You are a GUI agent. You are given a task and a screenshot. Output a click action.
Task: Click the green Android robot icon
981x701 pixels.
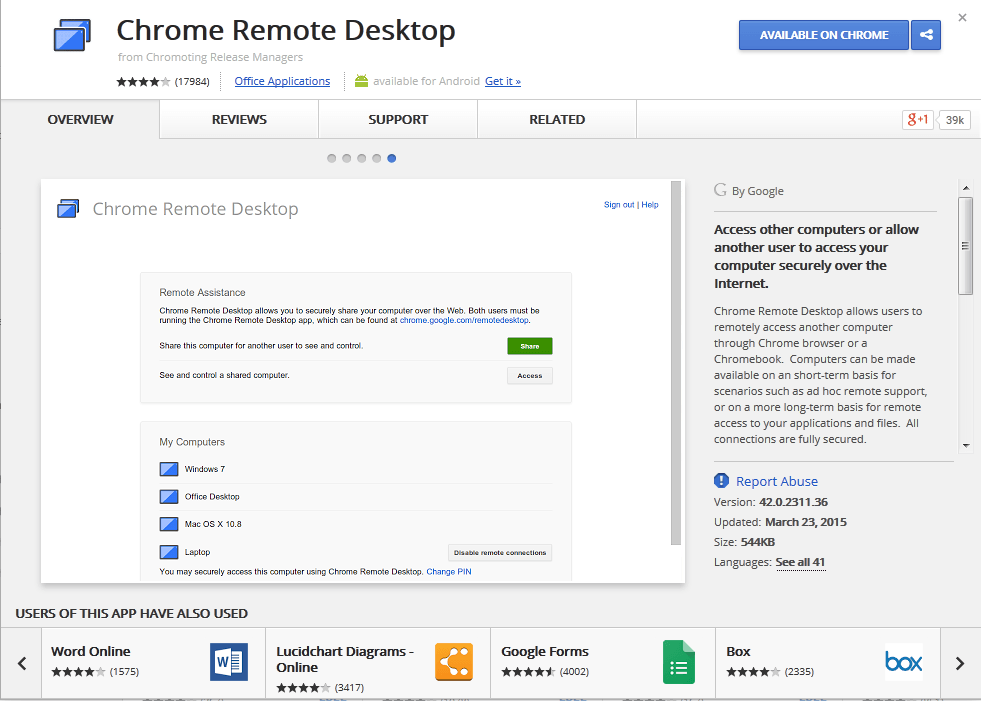tap(360, 81)
